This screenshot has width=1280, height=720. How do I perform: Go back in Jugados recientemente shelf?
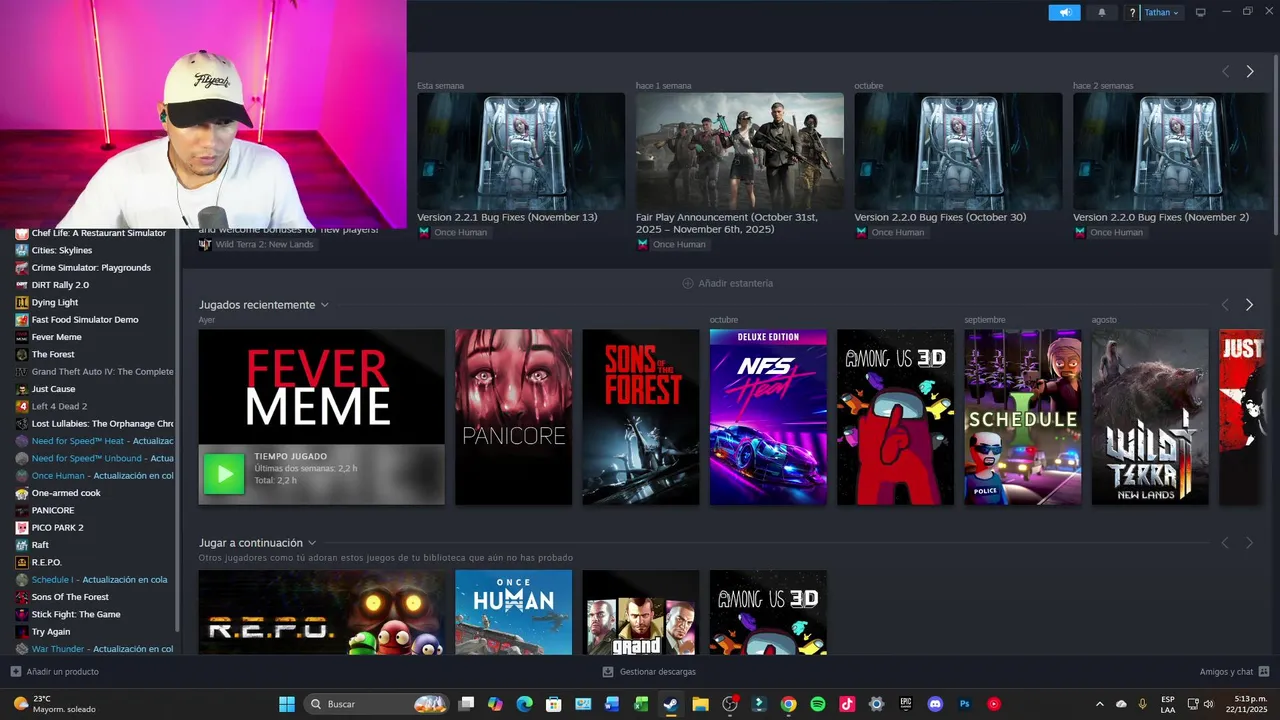1225,304
